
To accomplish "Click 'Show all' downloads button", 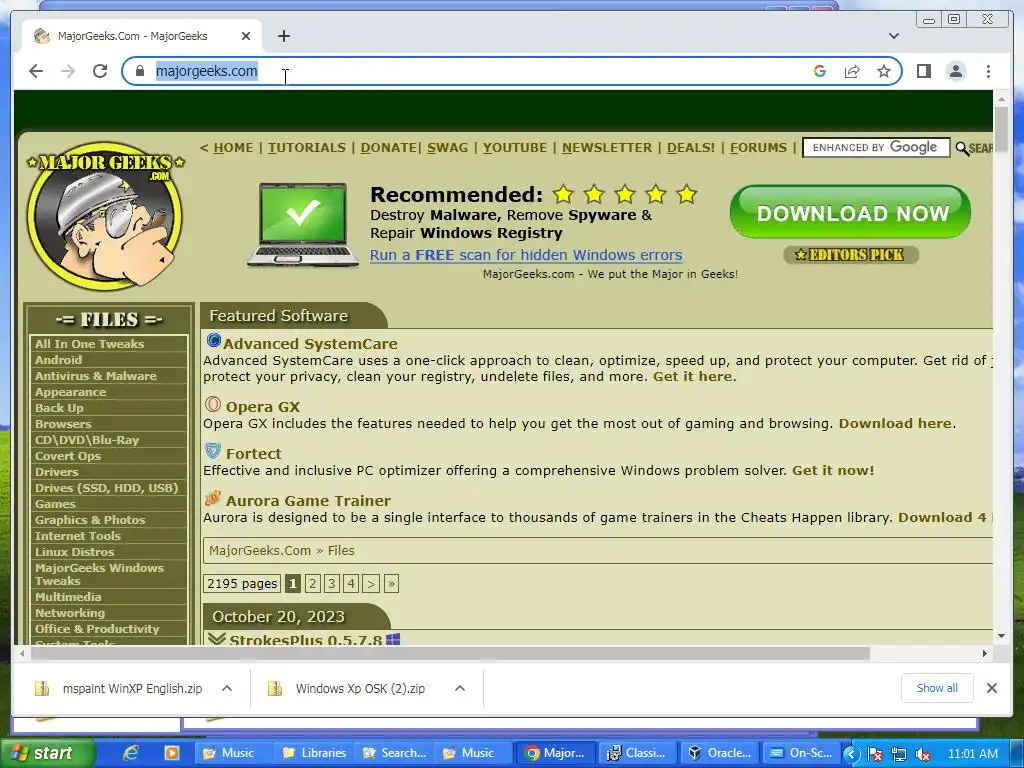I will click(937, 688).
